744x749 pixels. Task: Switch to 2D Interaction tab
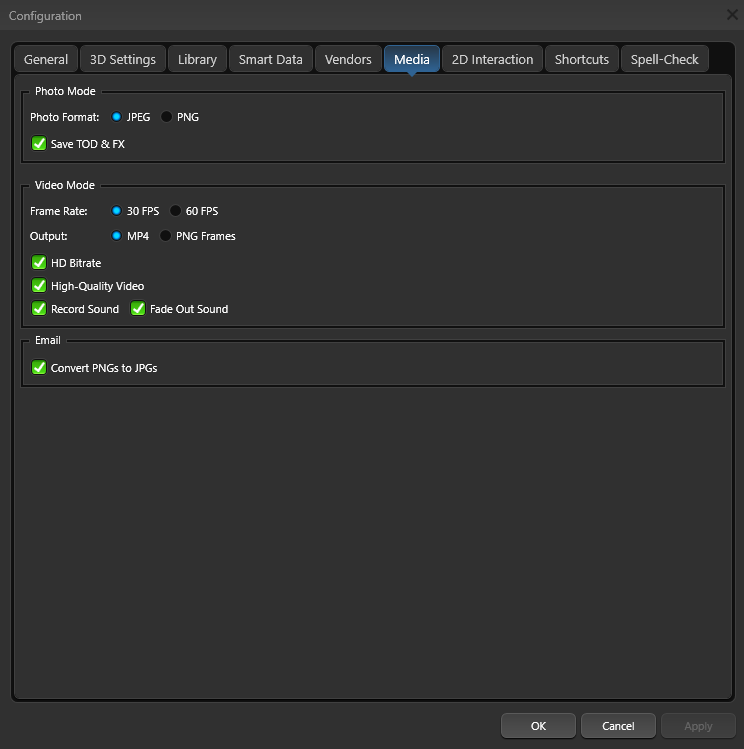492,59
